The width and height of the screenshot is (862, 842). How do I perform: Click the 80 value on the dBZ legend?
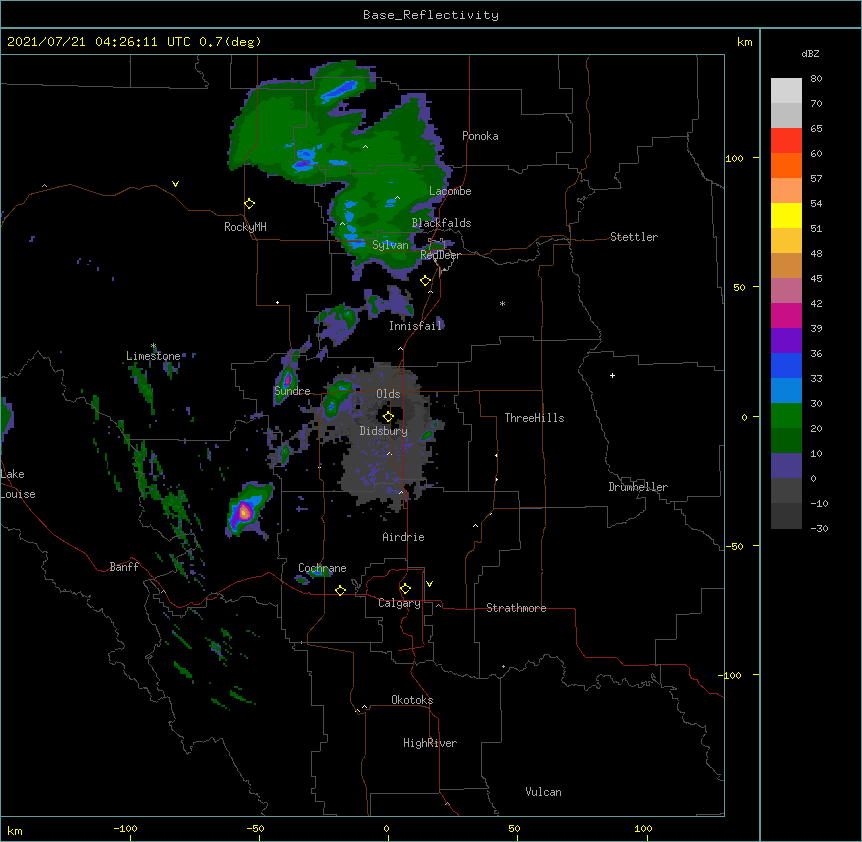click(816, 79)
